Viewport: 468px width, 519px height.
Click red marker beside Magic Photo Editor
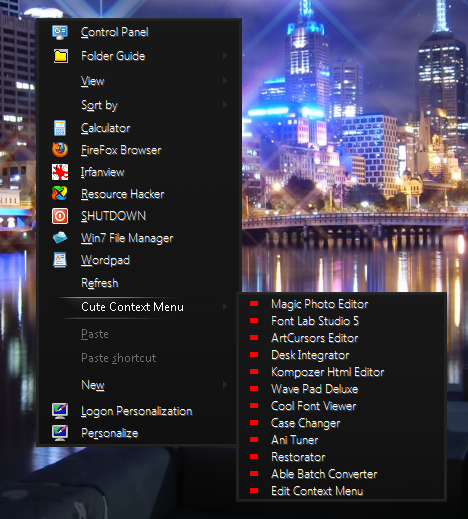(254, 304)
